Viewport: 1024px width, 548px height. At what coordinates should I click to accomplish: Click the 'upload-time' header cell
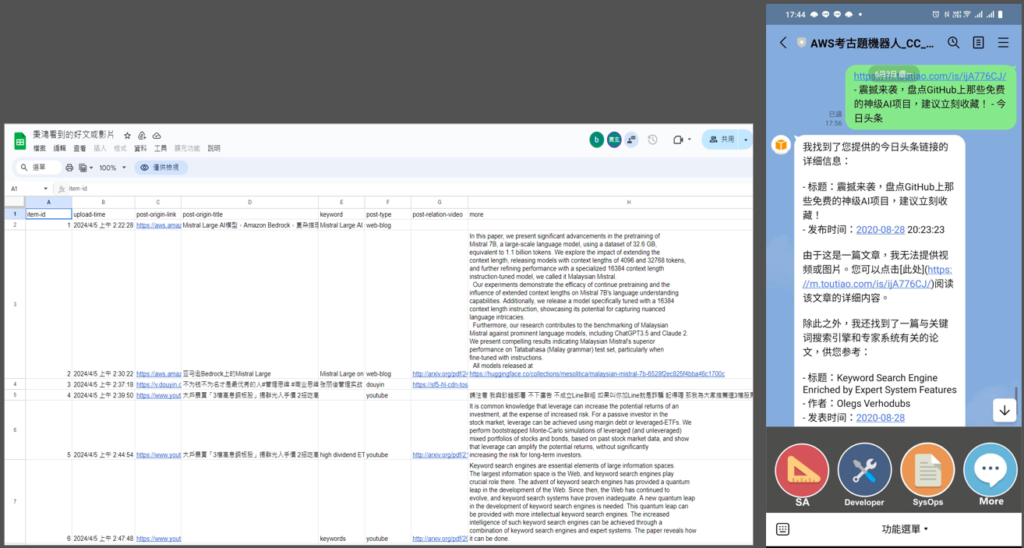(x=103, y=214)
